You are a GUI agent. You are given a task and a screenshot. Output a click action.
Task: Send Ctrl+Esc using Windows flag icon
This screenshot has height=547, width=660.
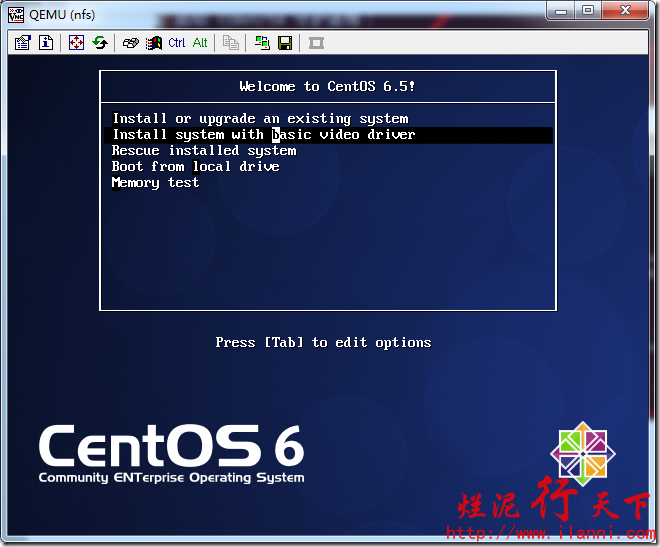click(153, 43)
